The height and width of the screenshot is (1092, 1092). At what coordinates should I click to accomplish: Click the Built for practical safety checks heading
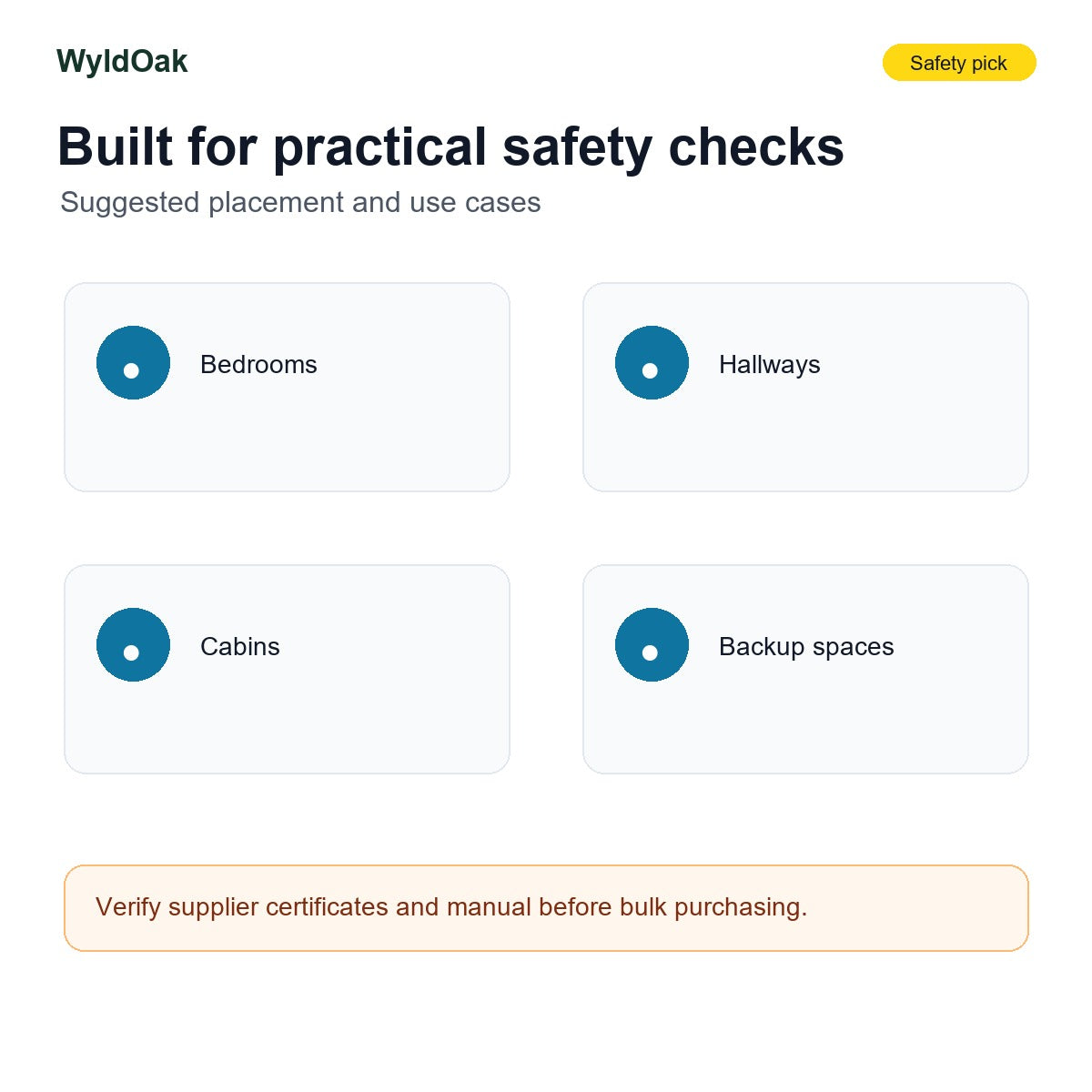click(x=450, y=147)
